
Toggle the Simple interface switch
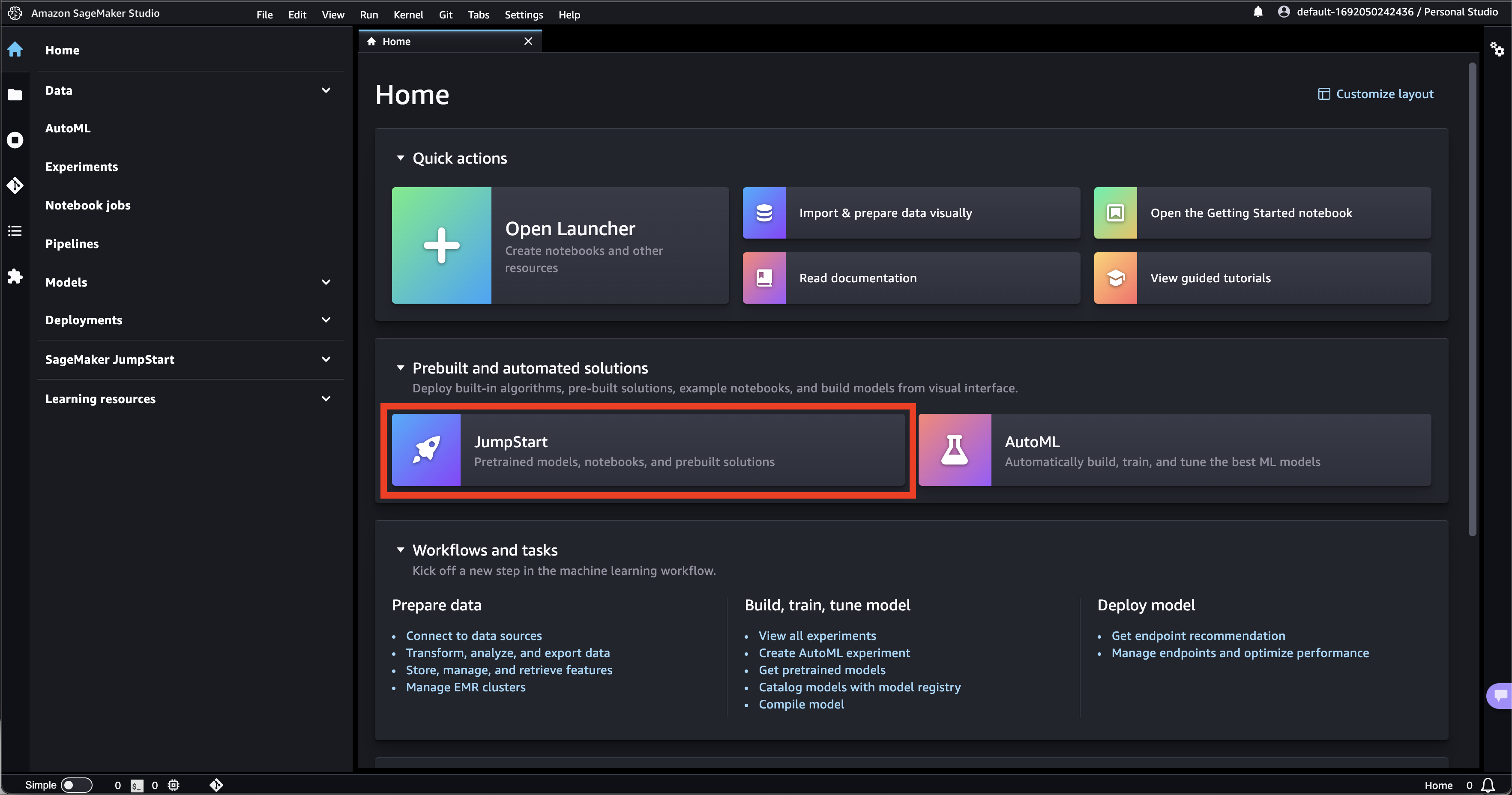(x=76, y=785)
